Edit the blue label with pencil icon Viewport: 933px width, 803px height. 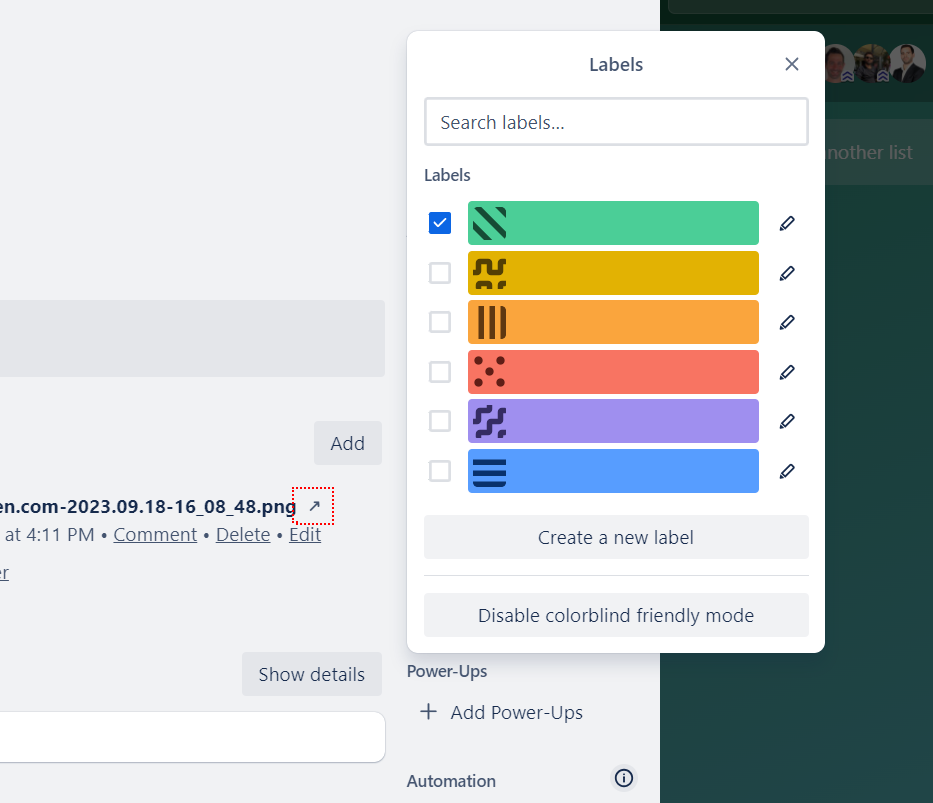point(787,471)
